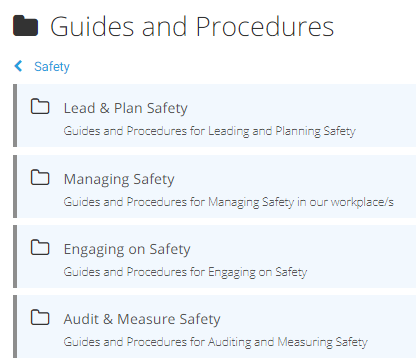The image size is (416, 364).
Task: Click the back chevron next to Safety
Action: (x=18, y=66)
